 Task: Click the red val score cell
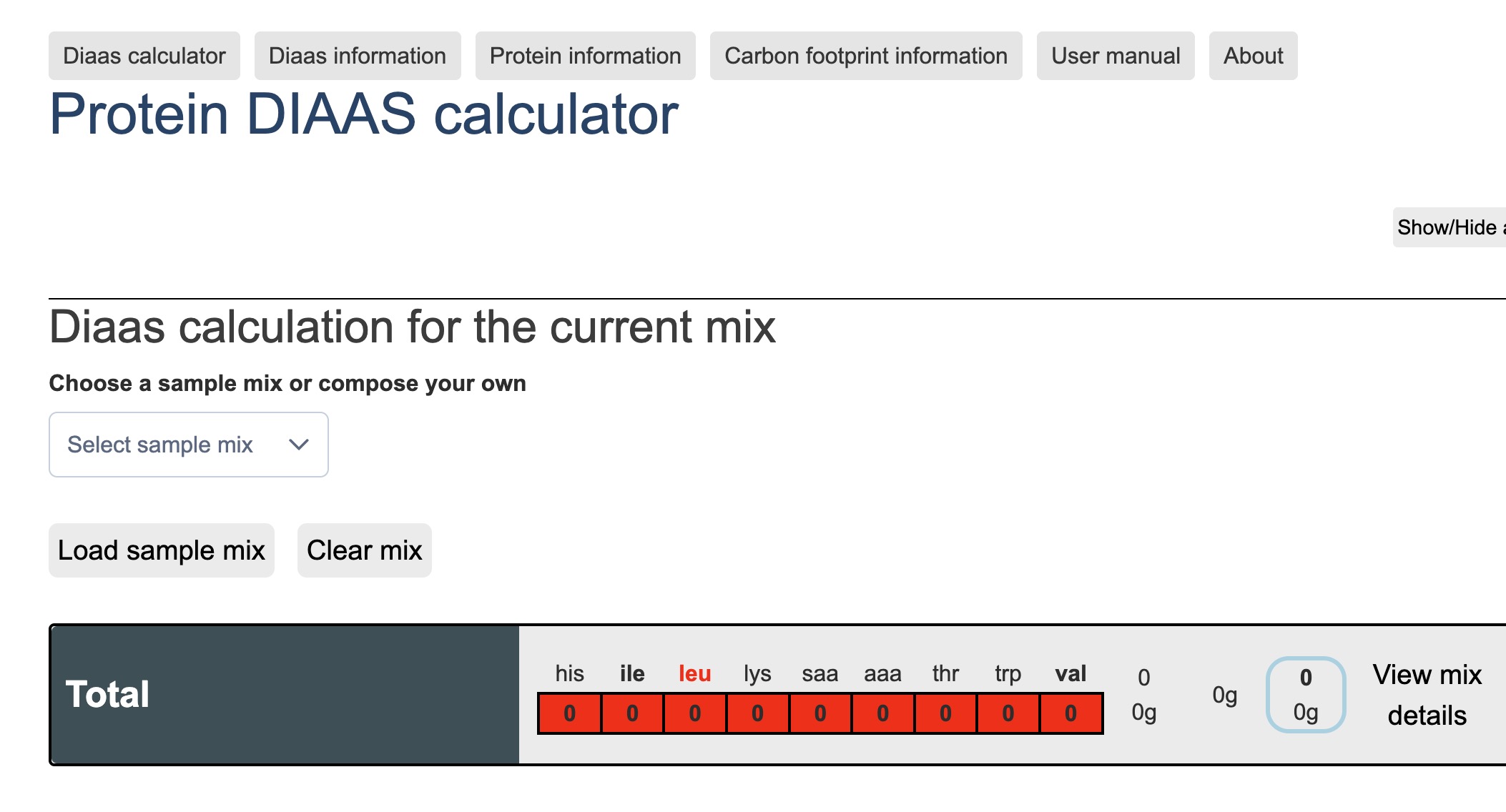[x=1071, y=713]
